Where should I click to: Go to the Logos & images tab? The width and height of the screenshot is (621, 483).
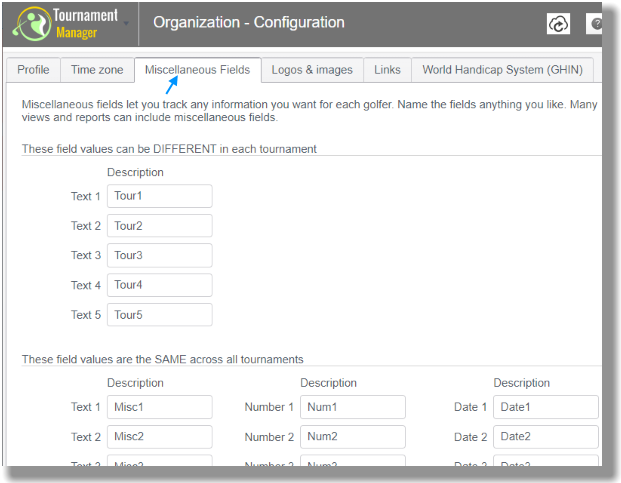point(312,70)
